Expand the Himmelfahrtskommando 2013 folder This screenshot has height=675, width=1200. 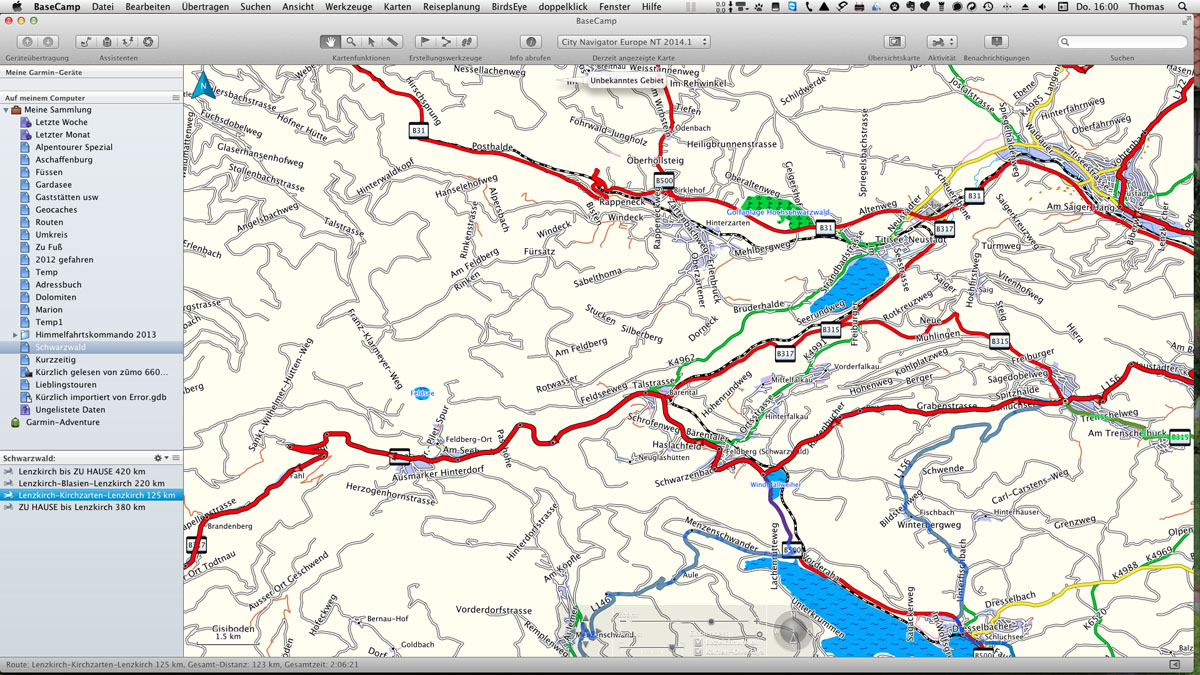pos(15,335)
